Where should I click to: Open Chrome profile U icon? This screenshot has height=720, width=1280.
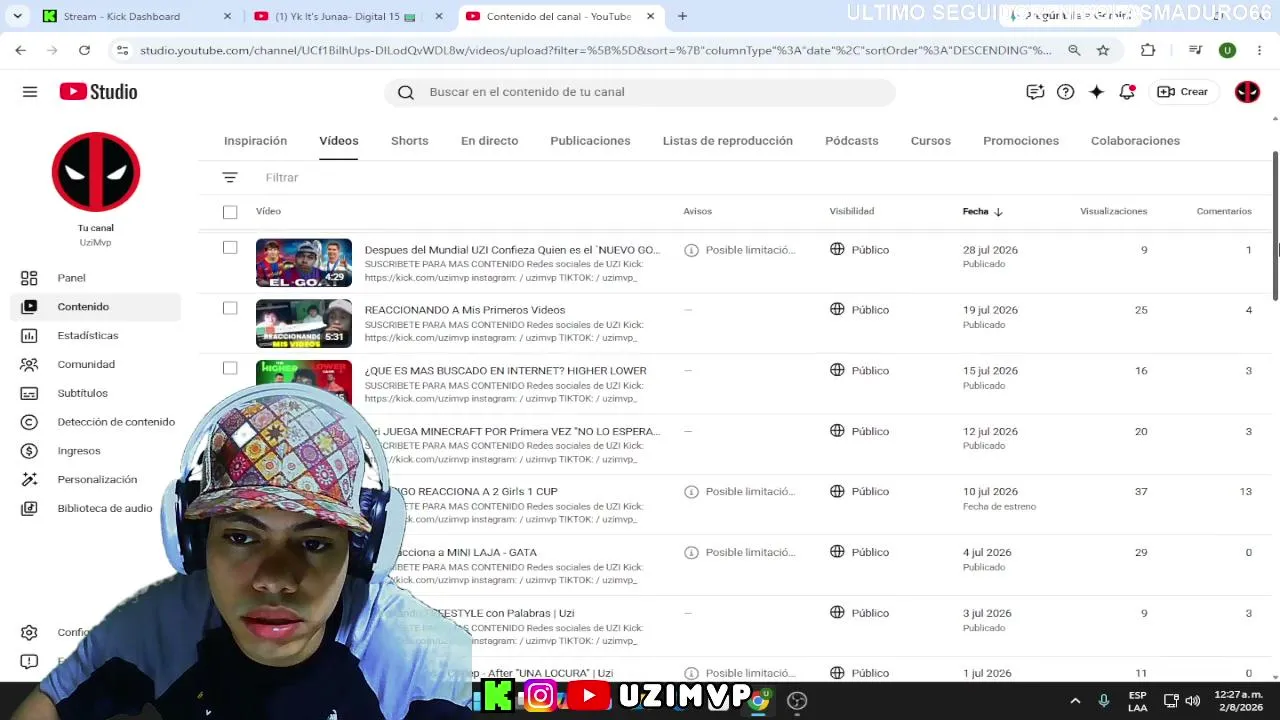point(1227,50)
